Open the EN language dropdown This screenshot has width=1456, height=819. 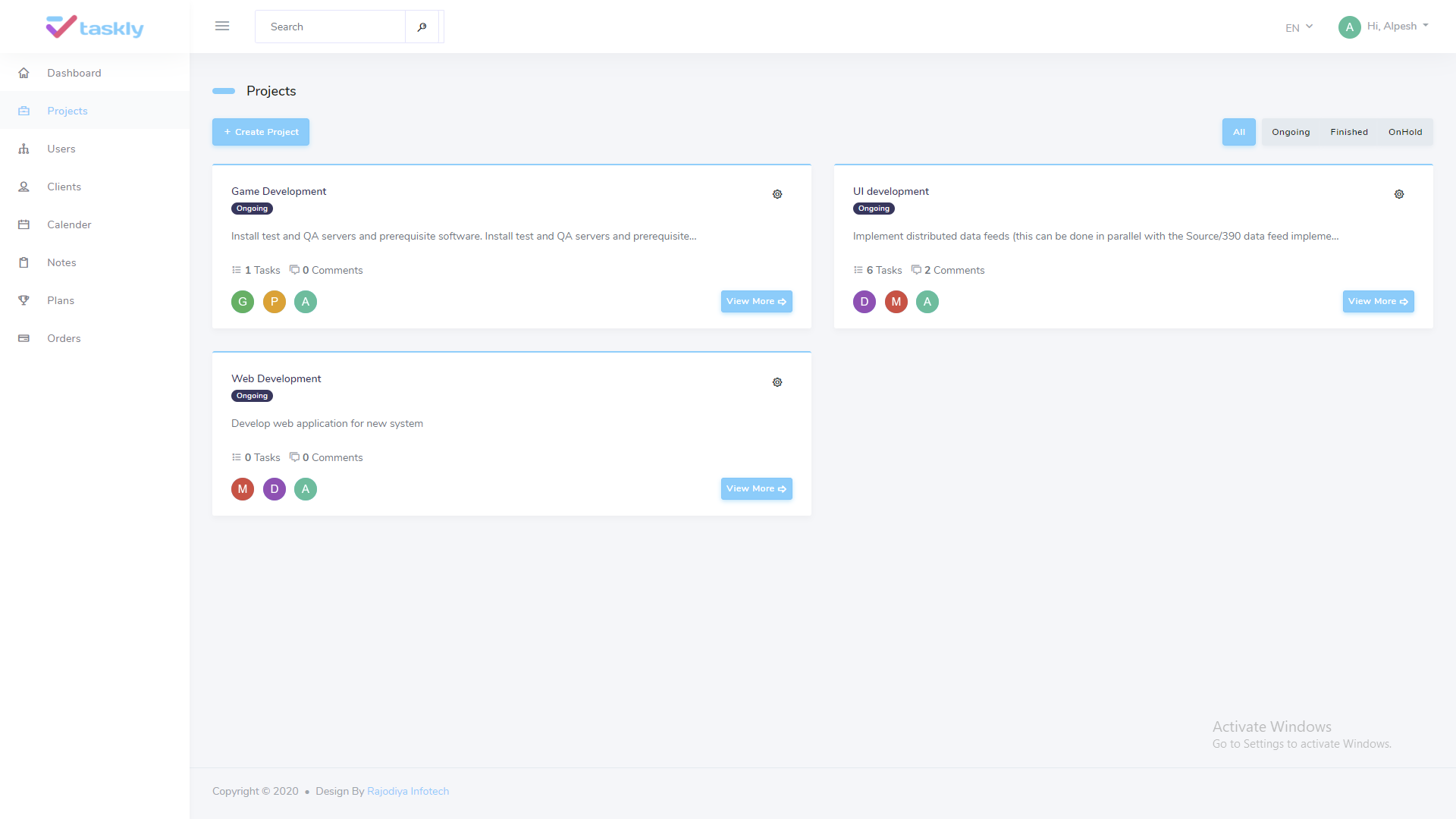point(1298,27)
